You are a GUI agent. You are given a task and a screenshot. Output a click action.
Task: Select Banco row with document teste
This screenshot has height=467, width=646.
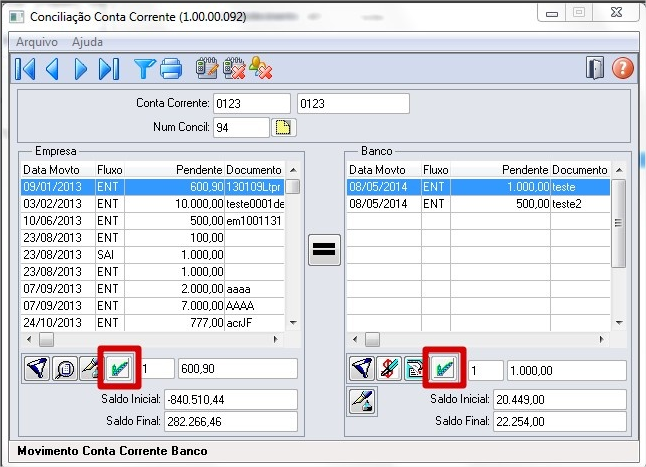click(478, 187)
